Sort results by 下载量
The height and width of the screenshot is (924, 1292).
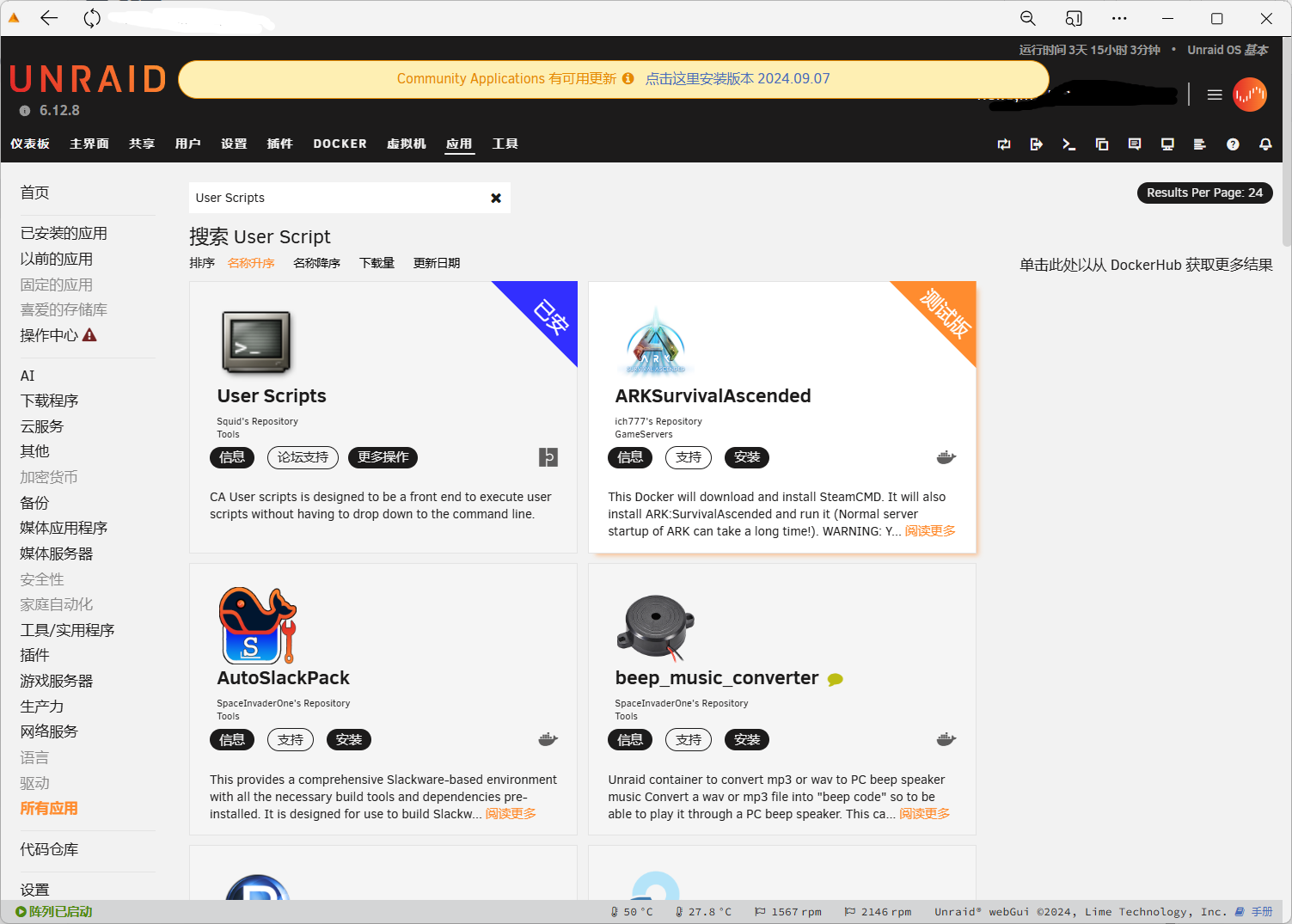pos(377,263)
